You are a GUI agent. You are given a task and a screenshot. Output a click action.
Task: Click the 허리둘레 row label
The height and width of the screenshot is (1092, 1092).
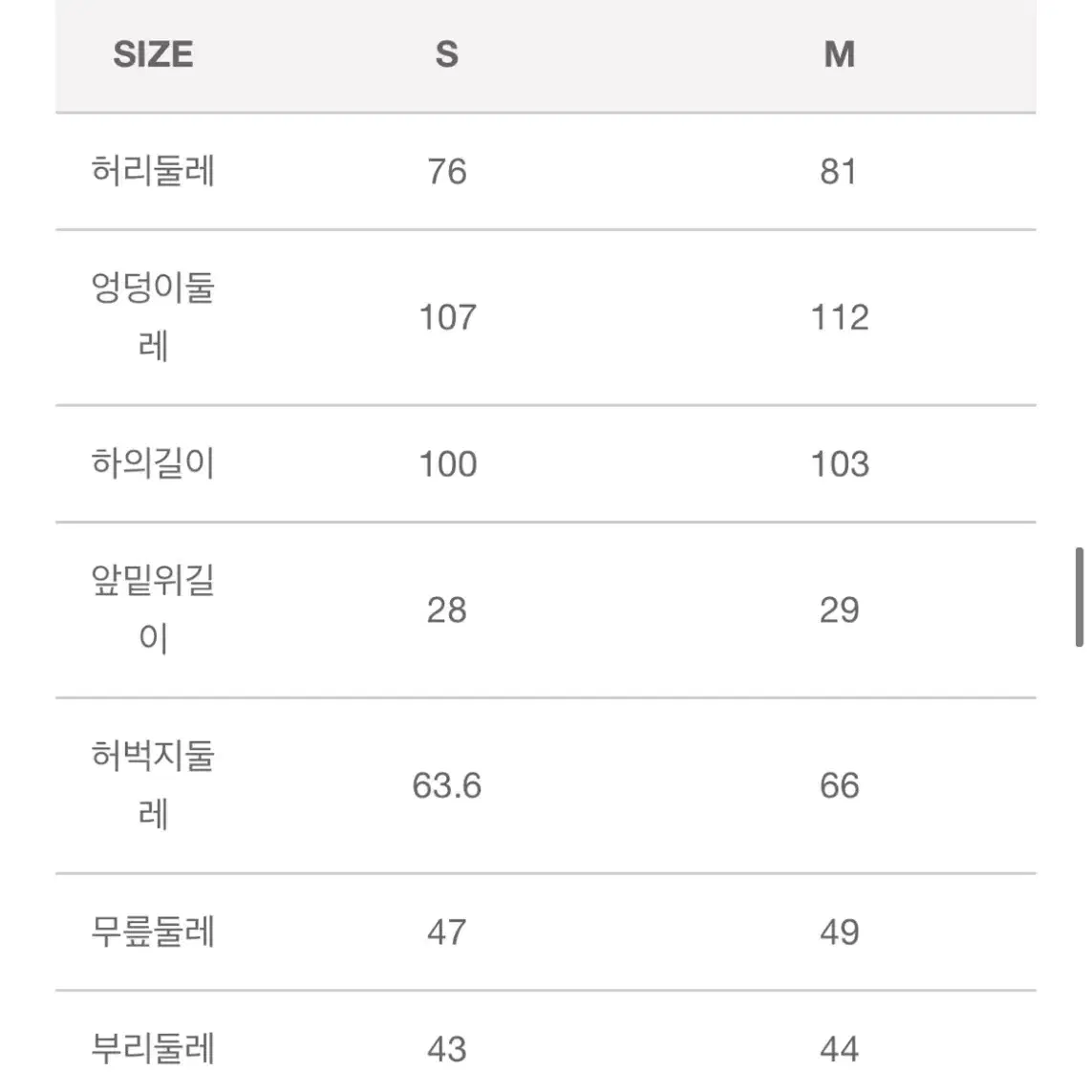click(153, 171)
